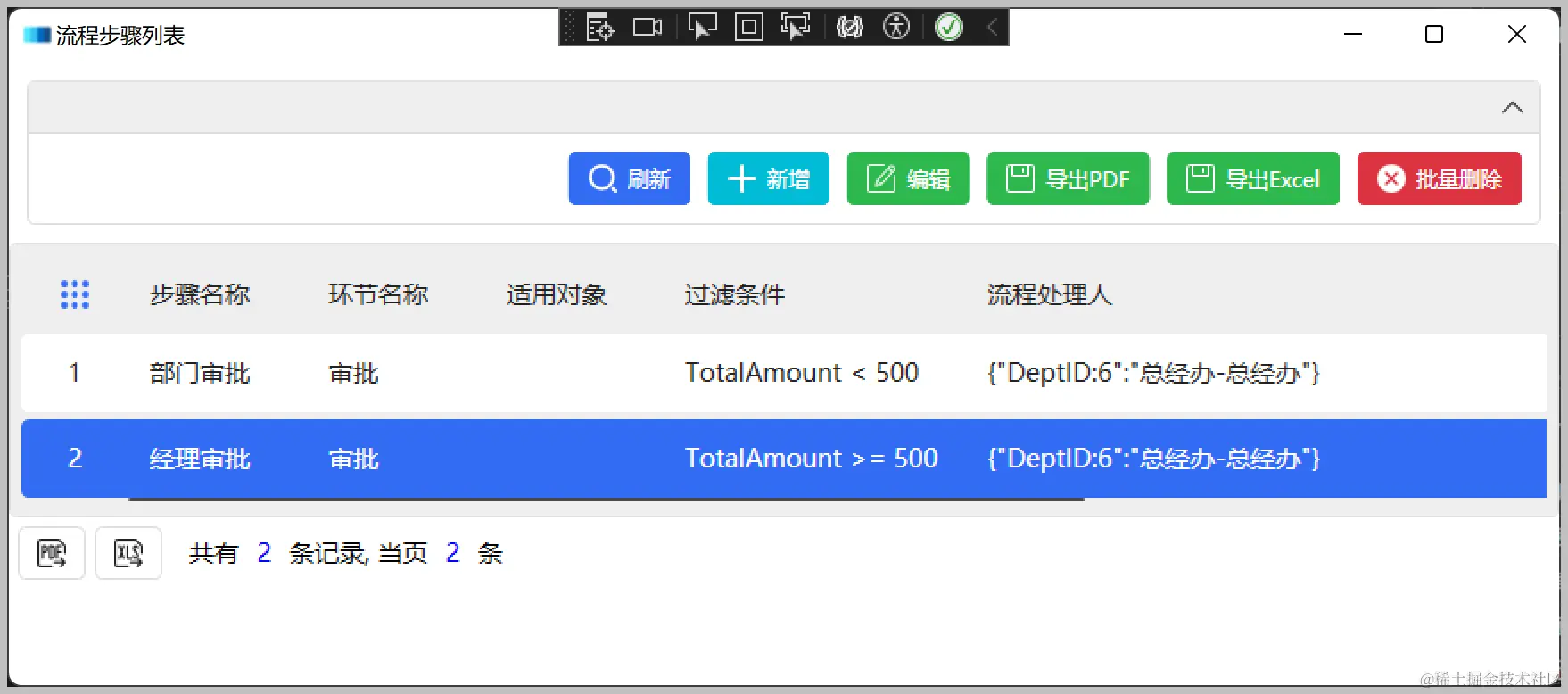Toggle the display layout adorners icon
Image resolution: width=1568 pixels, height=694 pixels.
point(748,28)
